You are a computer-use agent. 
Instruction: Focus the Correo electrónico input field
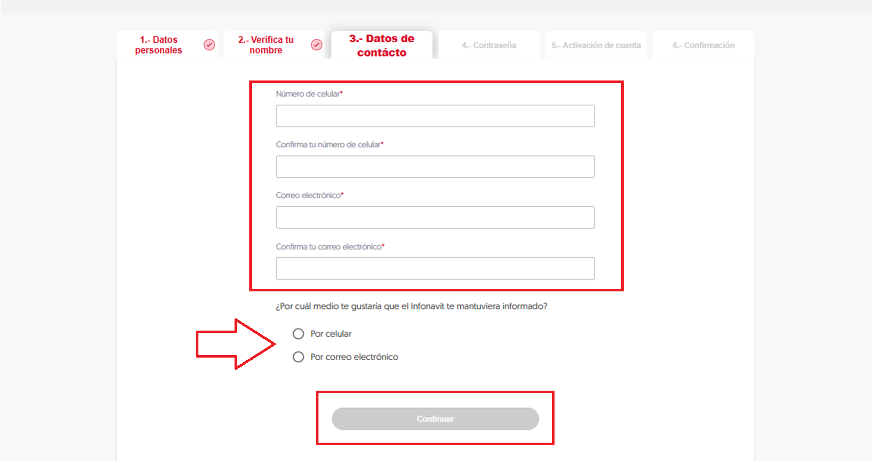tap(435, 217)
